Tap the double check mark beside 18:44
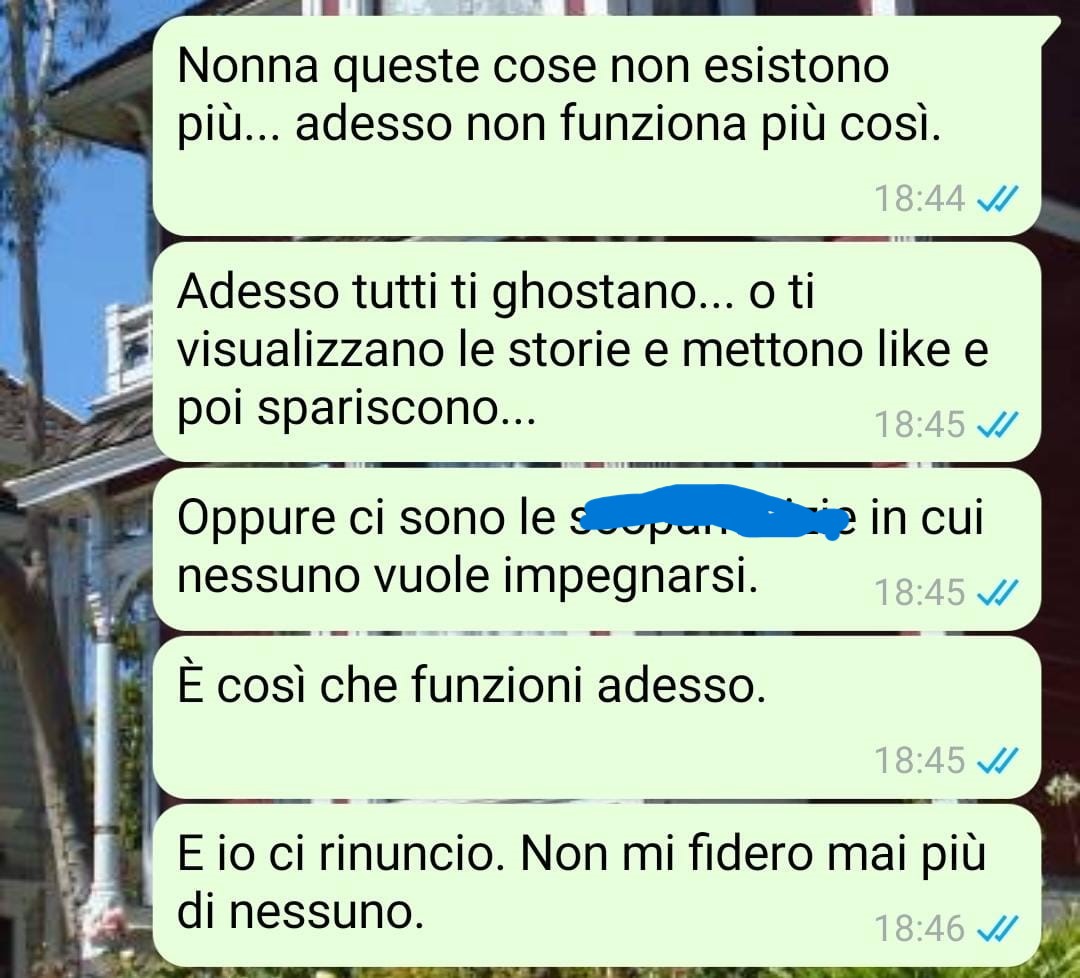This screenshot has width=1080, height=978. (997, 198)
